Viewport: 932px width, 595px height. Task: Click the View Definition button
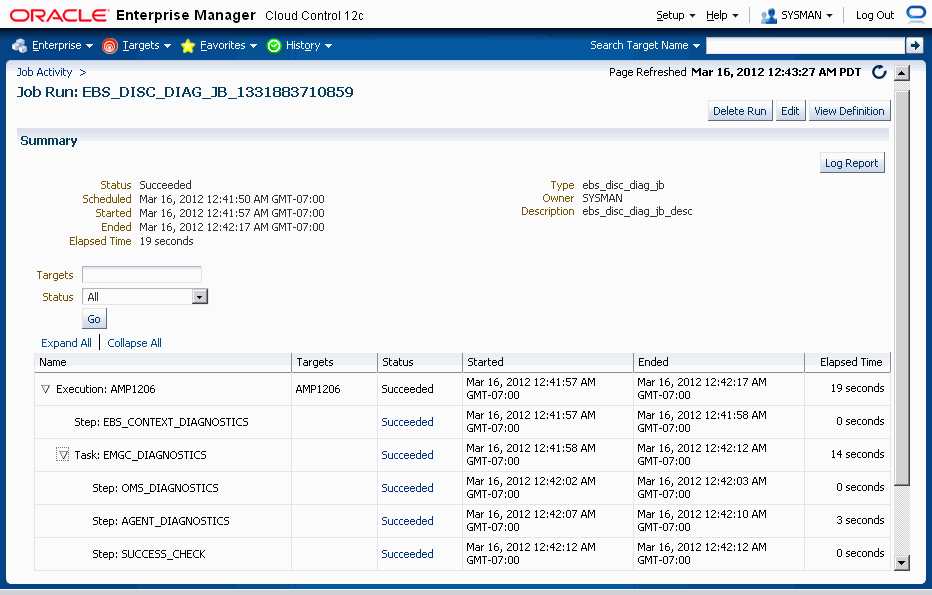[x=849, y=111]
